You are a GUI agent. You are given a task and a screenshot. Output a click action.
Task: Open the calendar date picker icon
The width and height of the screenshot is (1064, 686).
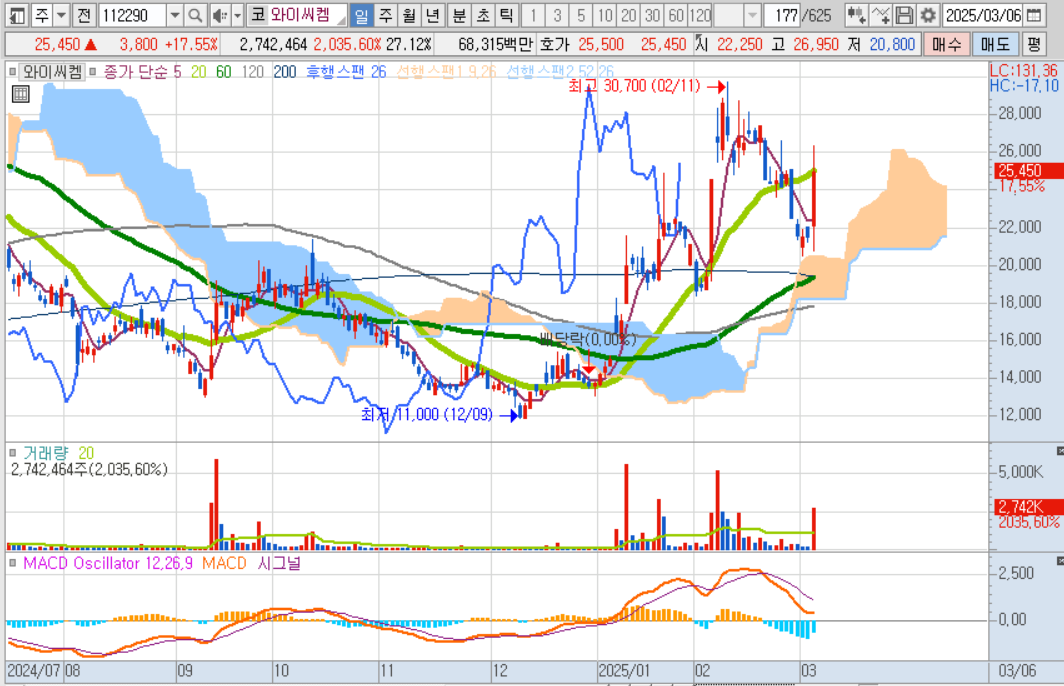click(1033, 14)
